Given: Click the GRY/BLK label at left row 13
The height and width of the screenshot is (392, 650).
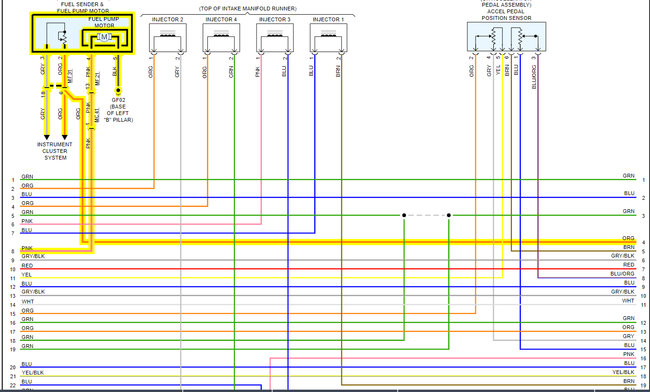Looking at the screenshot, I should [x=33, y=292].
